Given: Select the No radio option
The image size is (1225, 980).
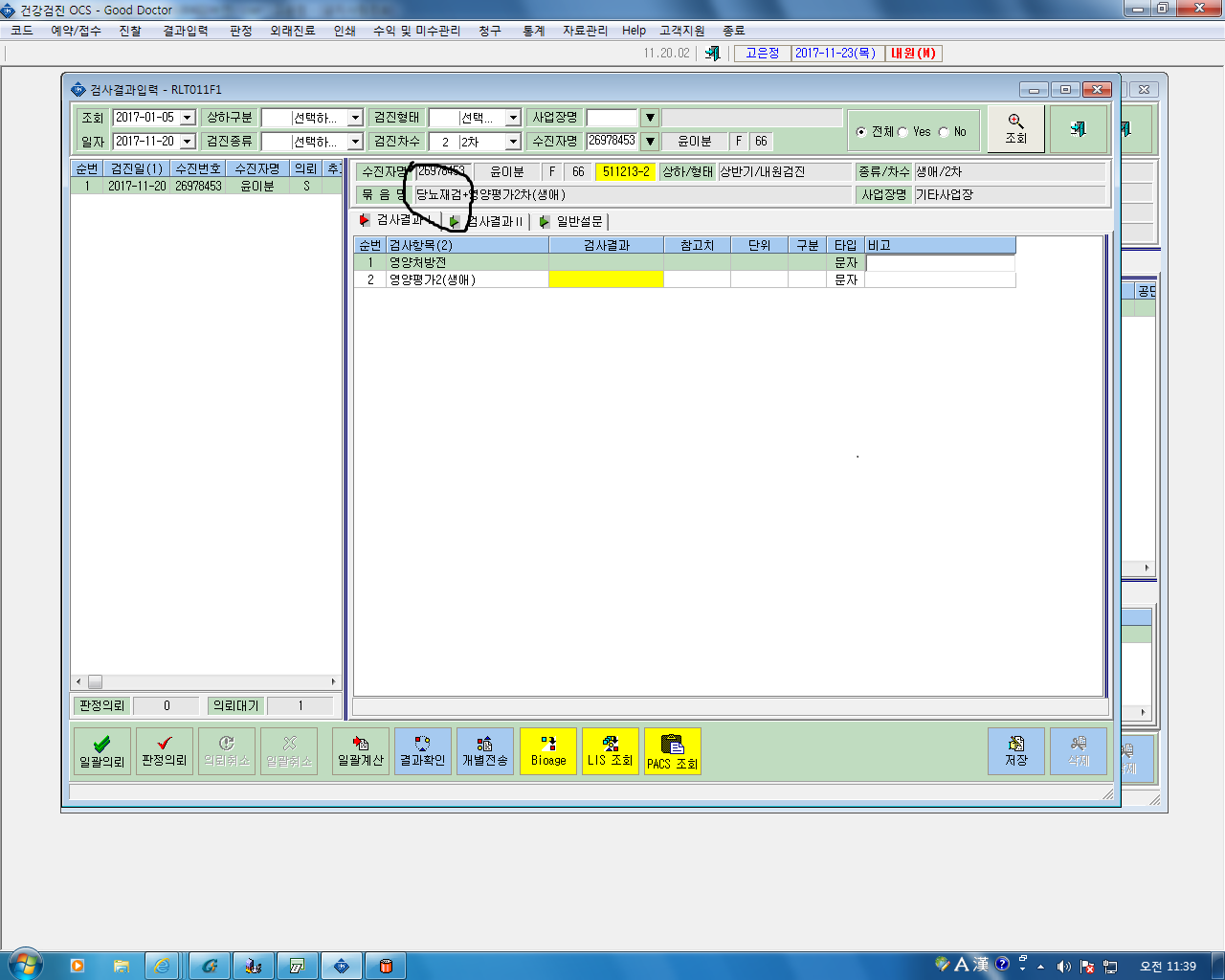Looking at the screenshot, I should coord(944,132).
